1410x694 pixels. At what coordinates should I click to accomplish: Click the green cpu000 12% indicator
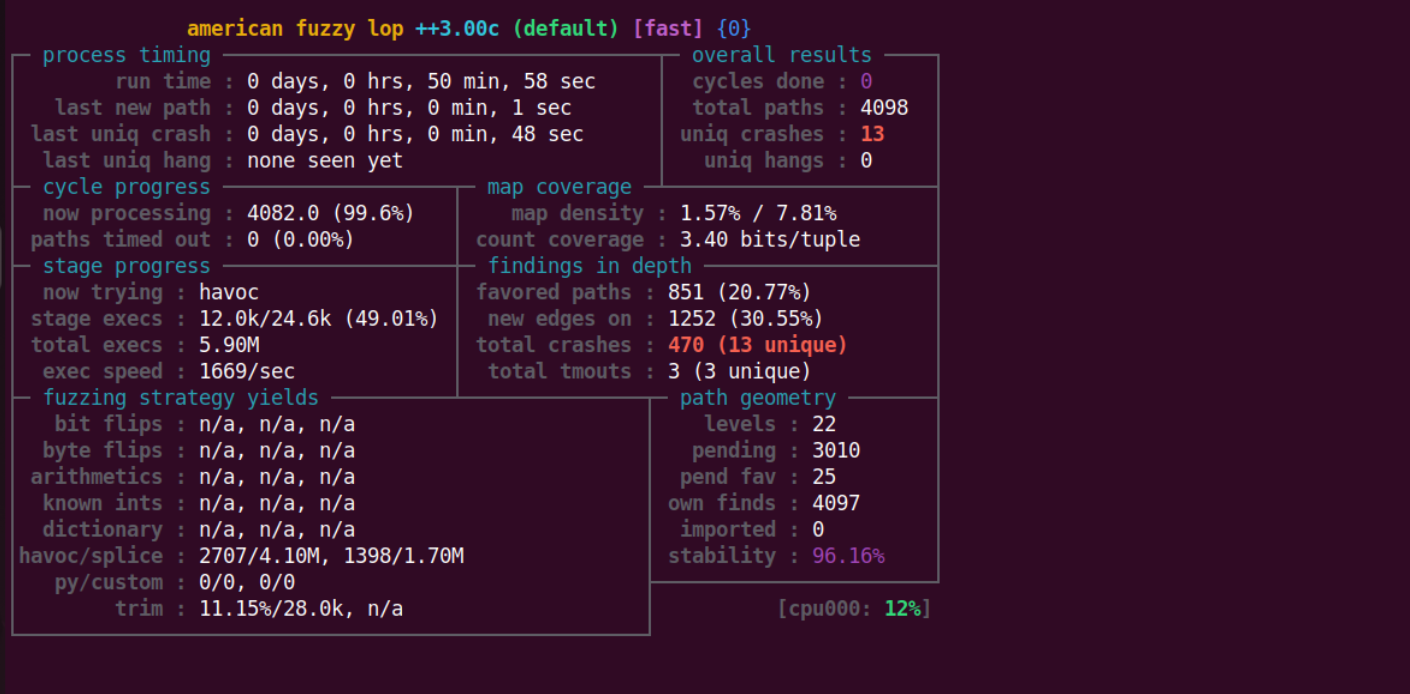pyautogui.click(x=854, y=608)
